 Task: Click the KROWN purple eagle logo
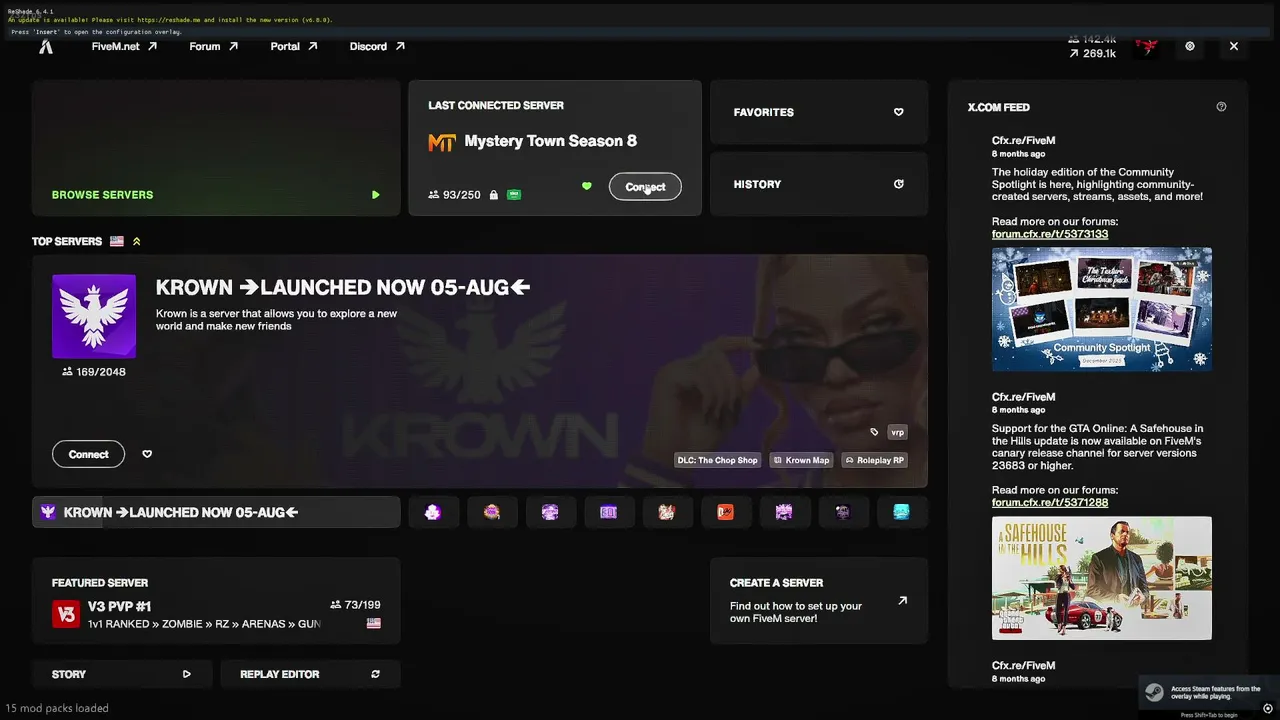pyautogui.click(x=94, y=316)
